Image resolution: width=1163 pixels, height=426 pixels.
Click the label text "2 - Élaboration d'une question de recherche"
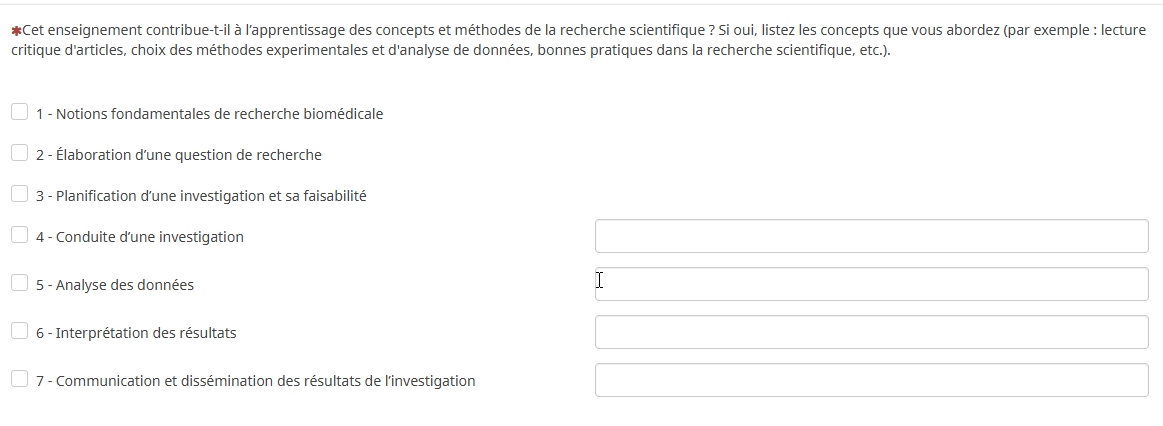178,155
